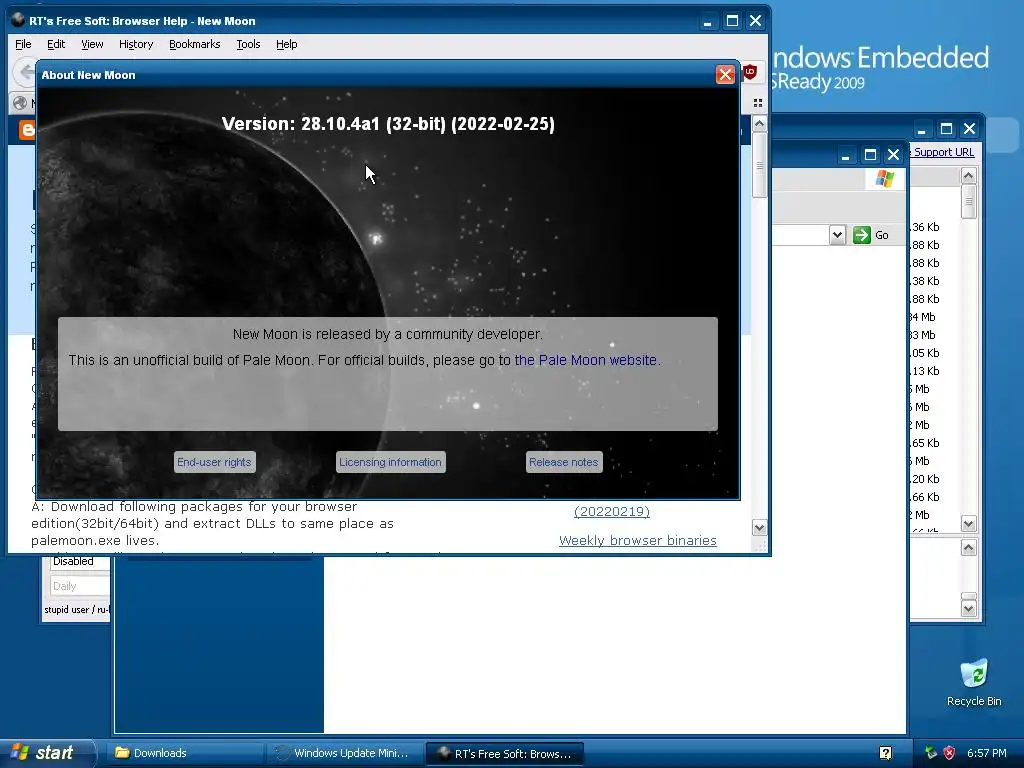Open the Daily dropdown field

(x=80, y=586)
